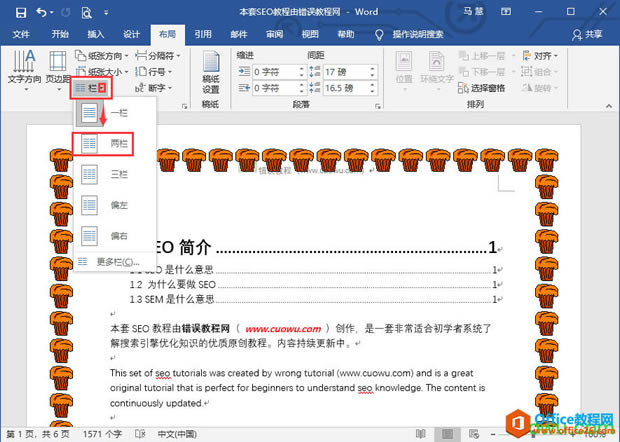Open the 文字方向 text direction tool

point(25,70)
